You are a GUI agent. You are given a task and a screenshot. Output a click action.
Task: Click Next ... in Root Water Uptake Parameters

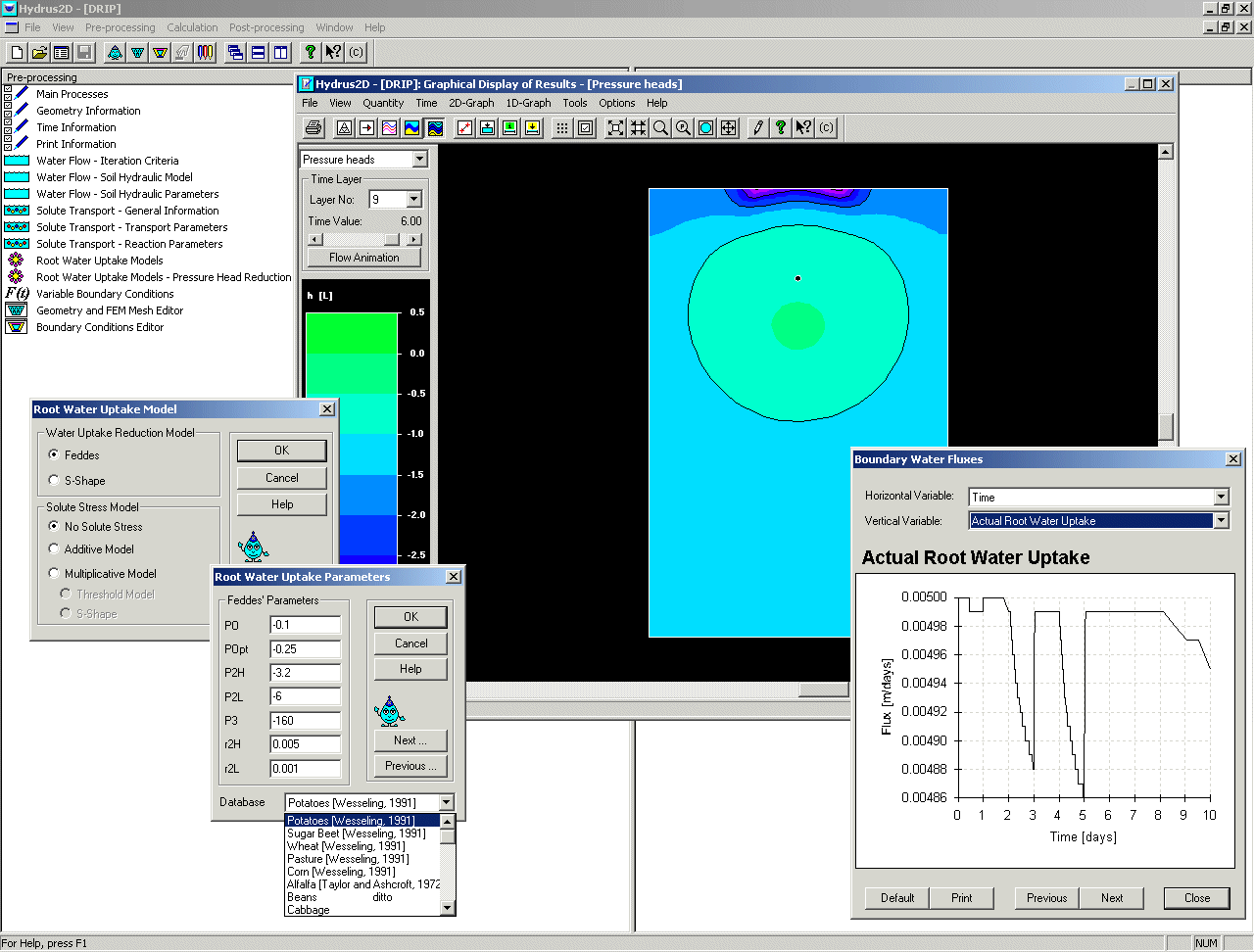coord(410,740)
